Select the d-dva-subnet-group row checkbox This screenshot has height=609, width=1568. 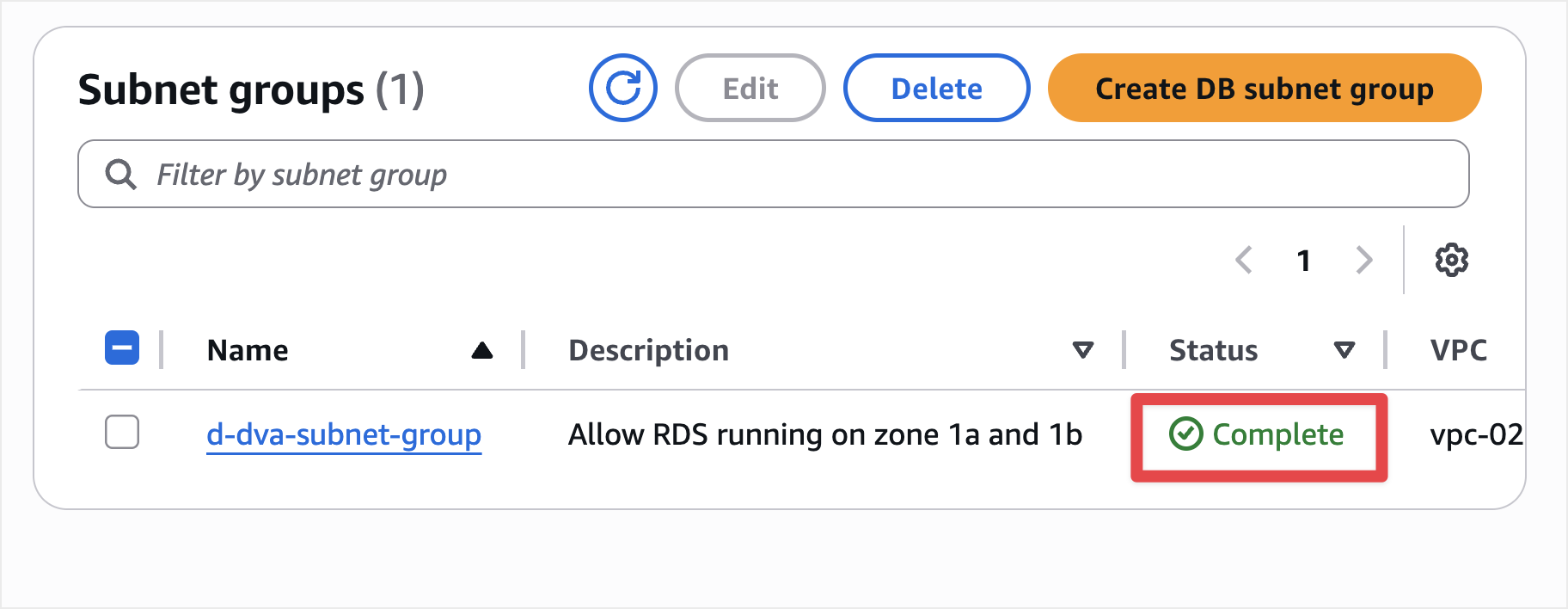click(122, 432)
